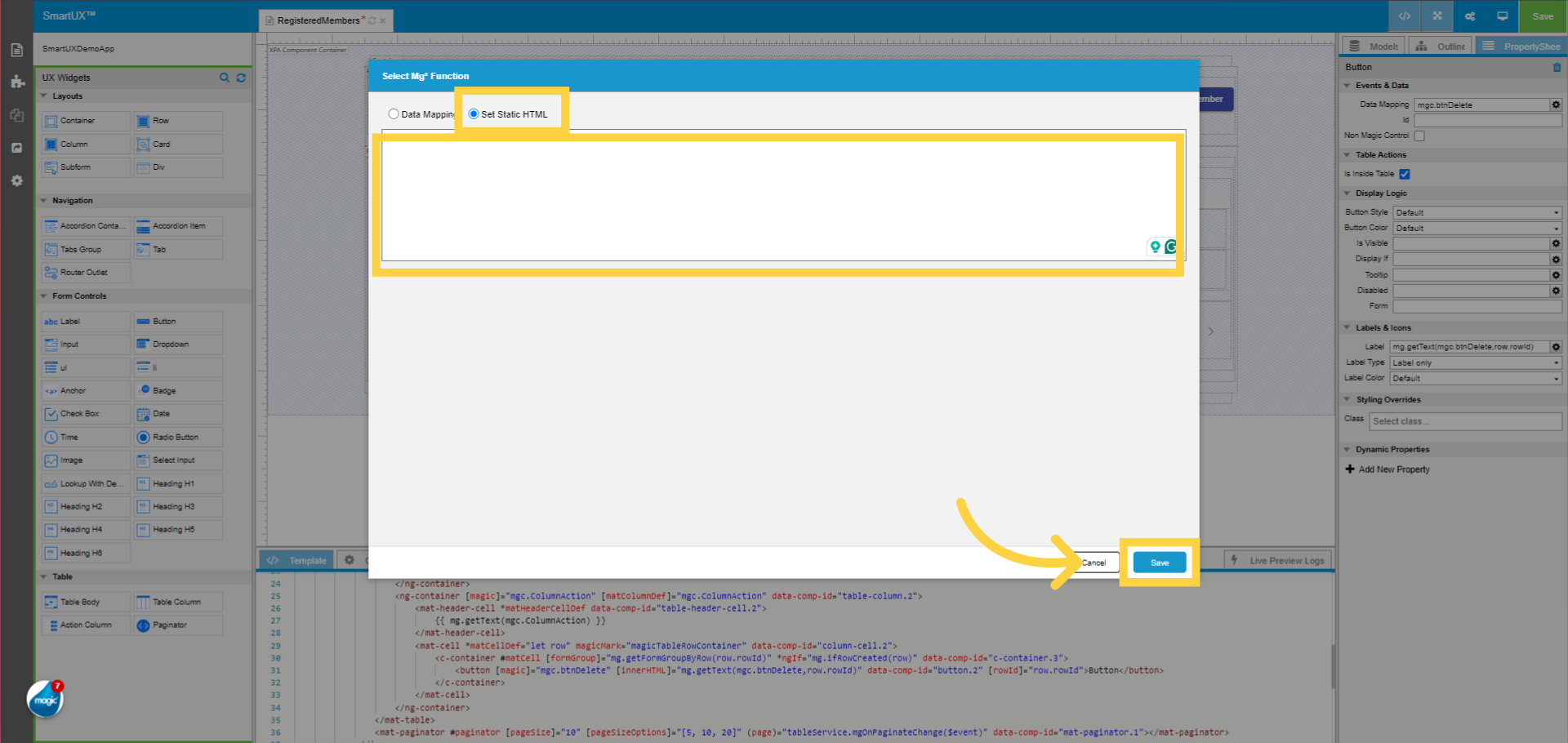Open the Live Preview Logs tab
Screen dimensions: 1568x743
[x=1277, y=560]
